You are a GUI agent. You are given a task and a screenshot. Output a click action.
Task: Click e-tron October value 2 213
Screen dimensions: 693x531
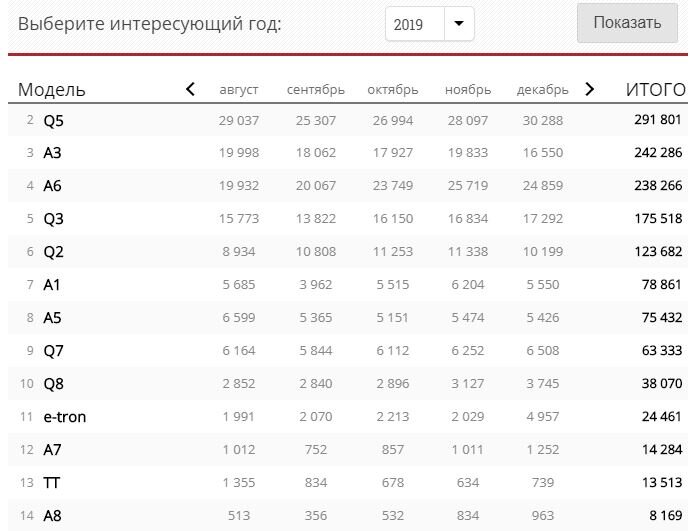tap(392, 416)
